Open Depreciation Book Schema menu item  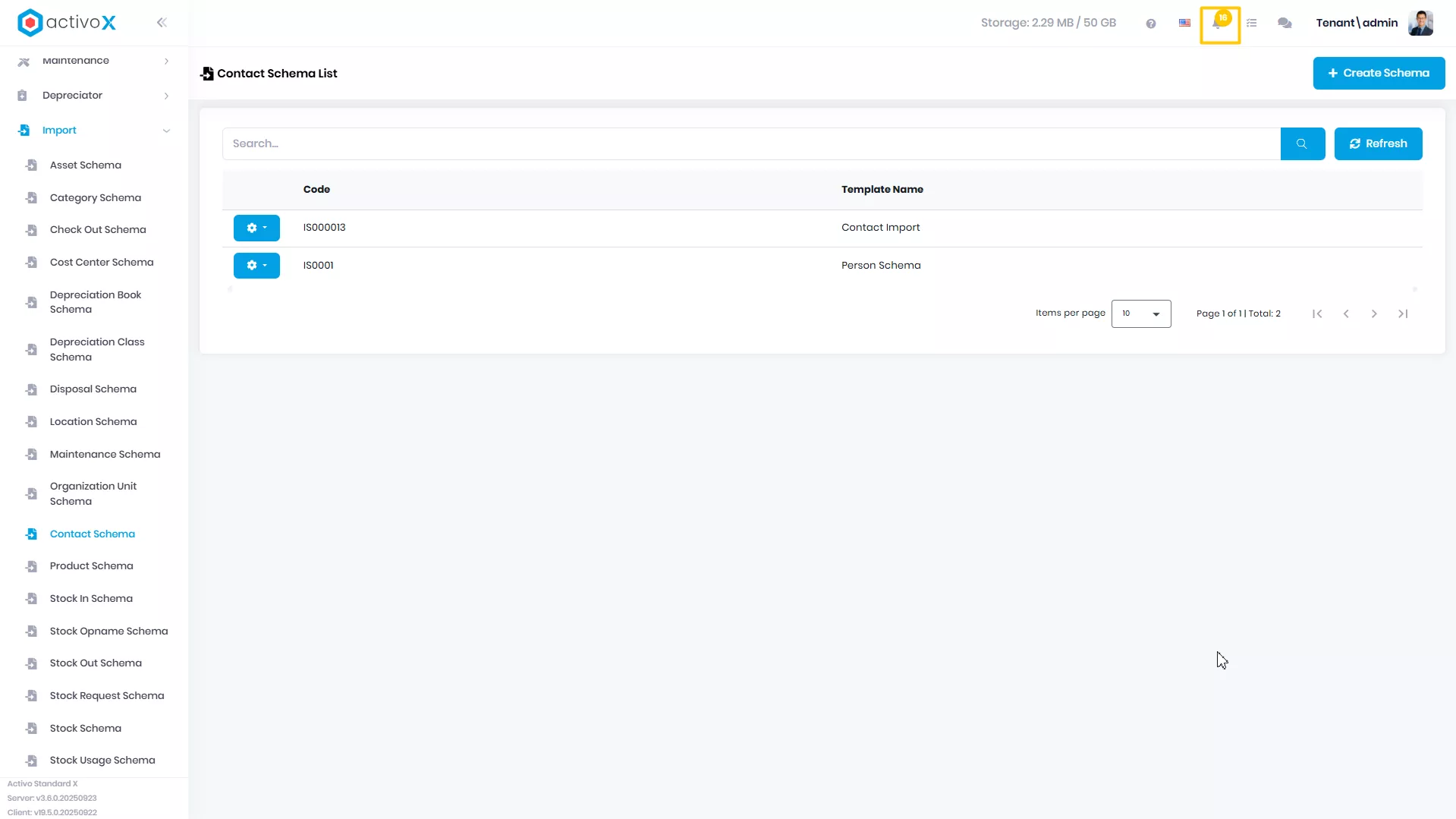[94, 302]
